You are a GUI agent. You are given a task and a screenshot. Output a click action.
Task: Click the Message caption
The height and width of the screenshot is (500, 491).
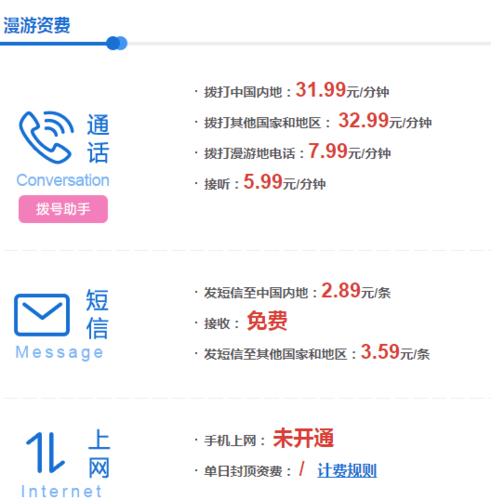click(59, 353)
